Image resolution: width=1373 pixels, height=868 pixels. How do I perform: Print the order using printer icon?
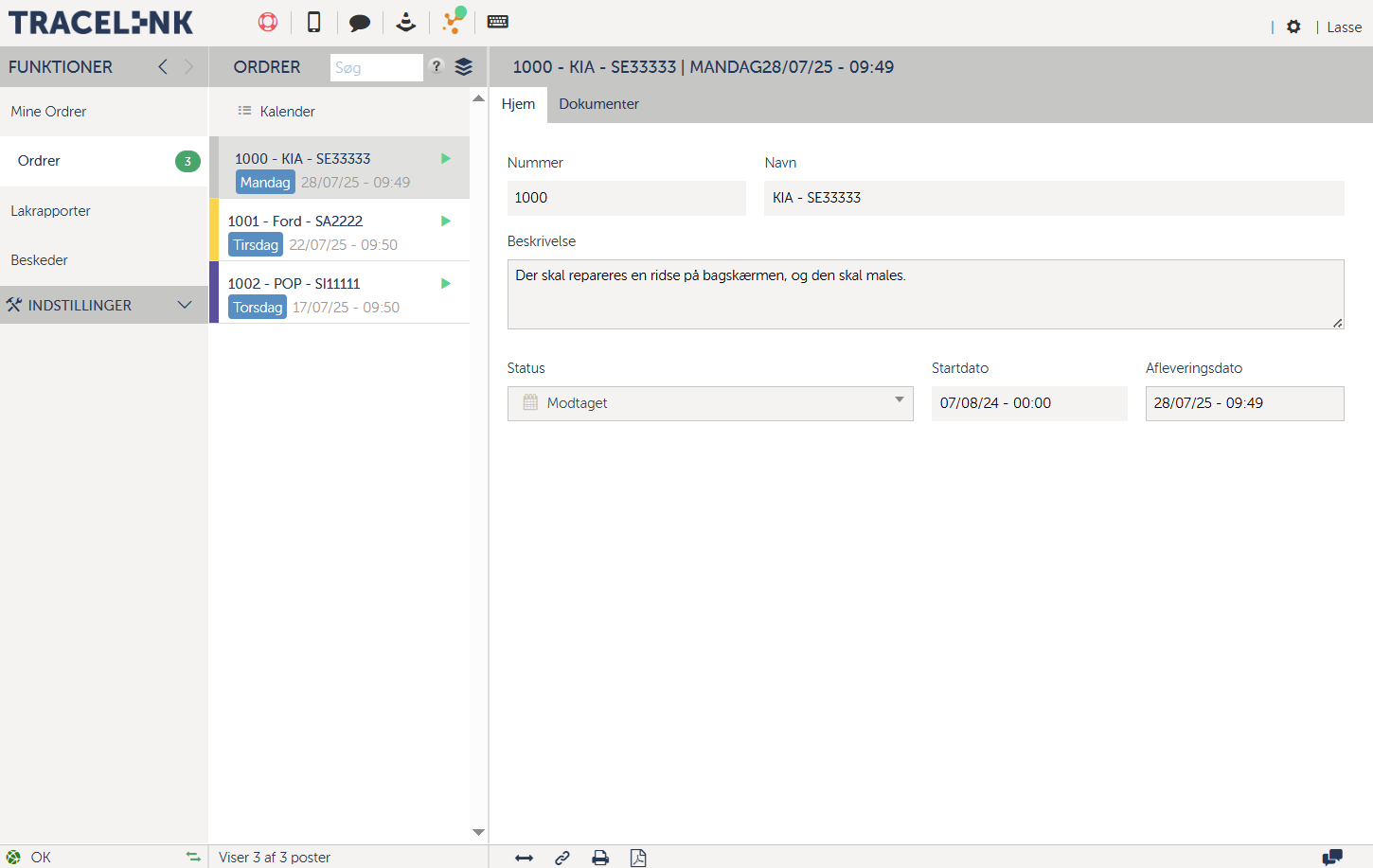point(600,858)
